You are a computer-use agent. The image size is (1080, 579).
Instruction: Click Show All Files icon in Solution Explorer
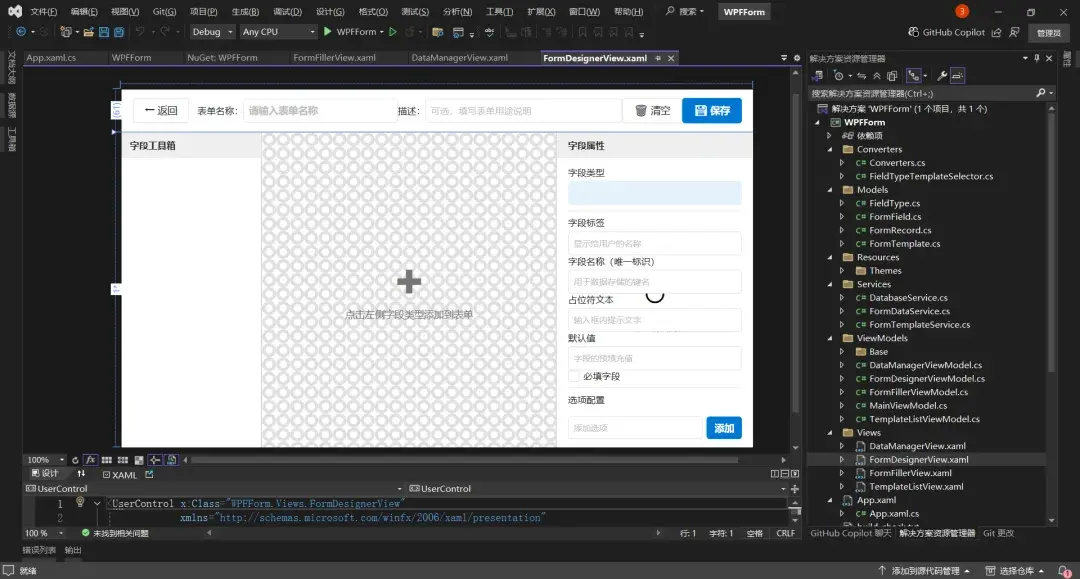coord(892,76)
